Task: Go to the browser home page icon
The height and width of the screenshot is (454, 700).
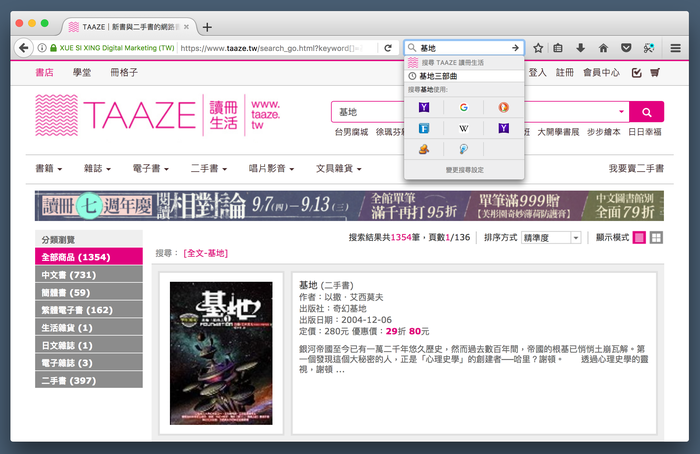Action: [x=603, y=48]
